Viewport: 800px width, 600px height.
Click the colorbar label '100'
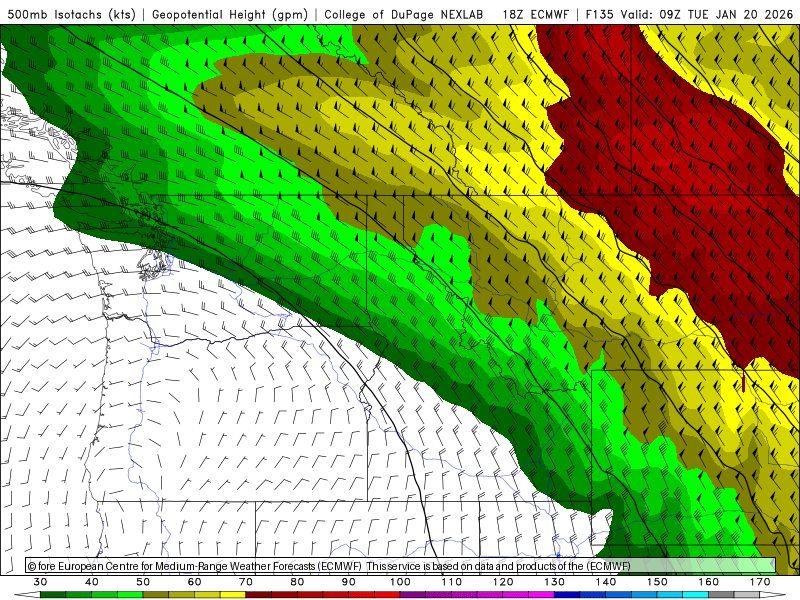point(400,582)
